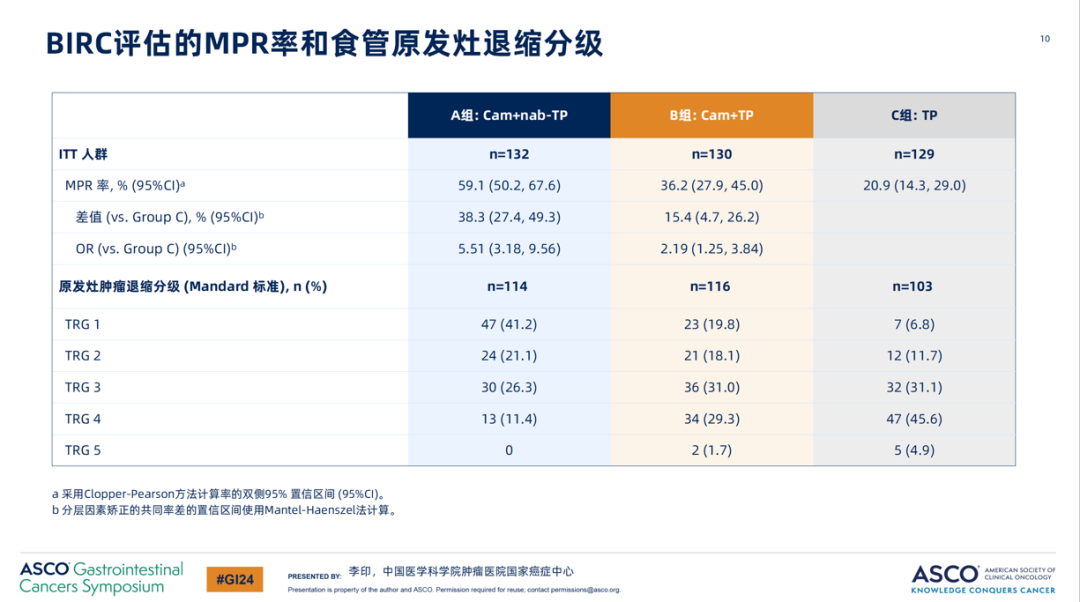Click the presenter name 李印 affiliation text

point(461,571)
